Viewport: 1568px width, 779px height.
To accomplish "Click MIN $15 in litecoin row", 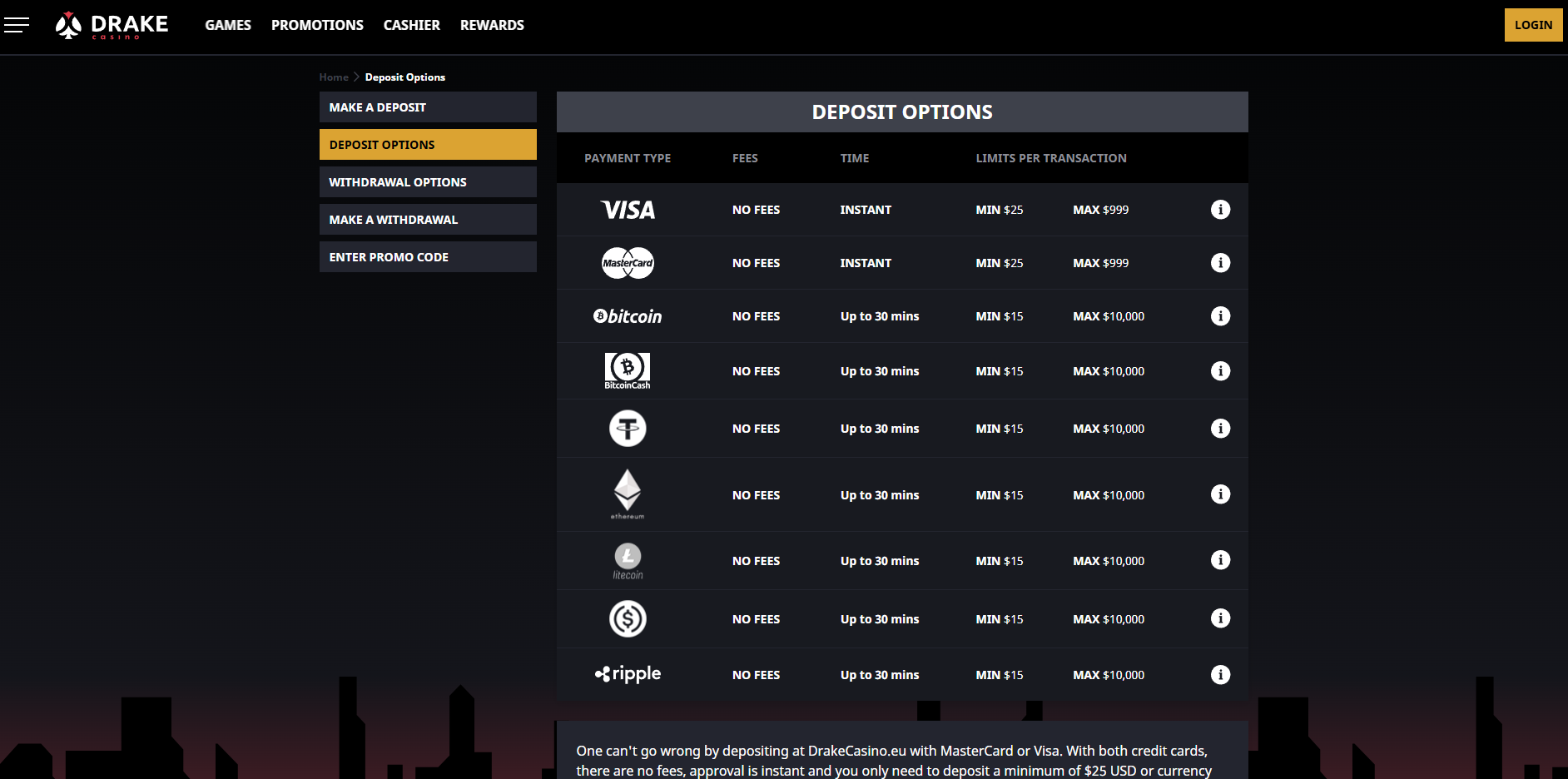I will click(1000, 561).
